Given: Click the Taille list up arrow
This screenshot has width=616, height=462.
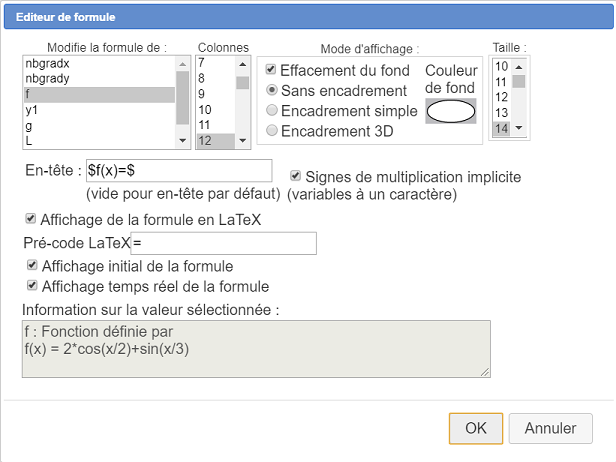Looking at the screenshot, I should (519, 67).
